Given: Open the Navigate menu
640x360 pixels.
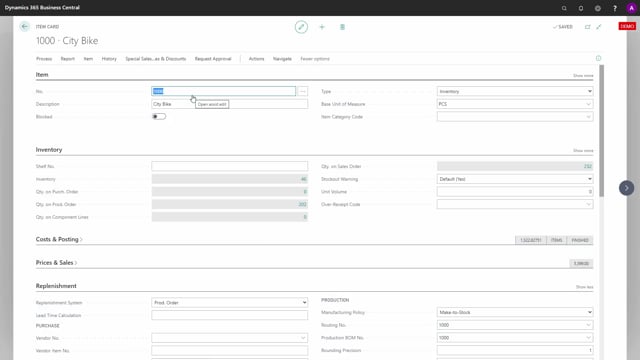Looking at the screenshot, I should coord(282,59).
